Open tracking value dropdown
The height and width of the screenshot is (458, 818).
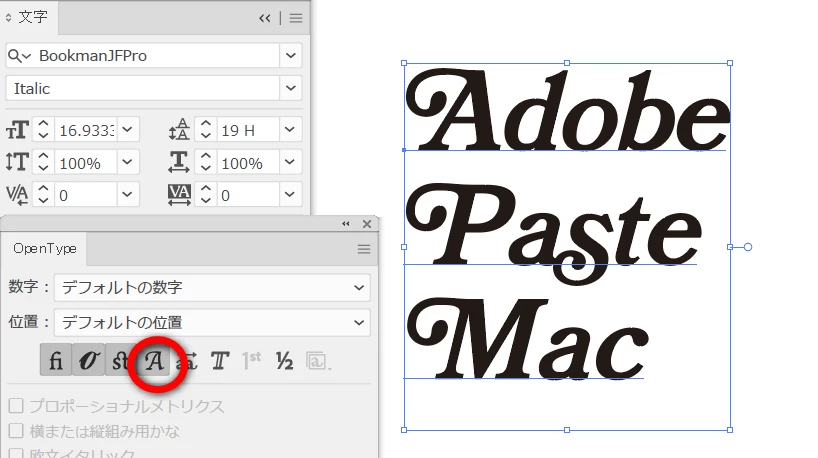point(290,195)
